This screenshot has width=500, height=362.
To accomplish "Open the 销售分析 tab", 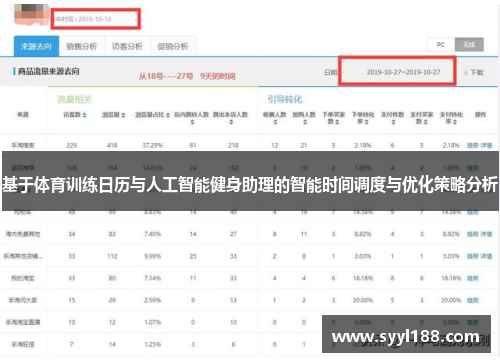I will 82,46.
